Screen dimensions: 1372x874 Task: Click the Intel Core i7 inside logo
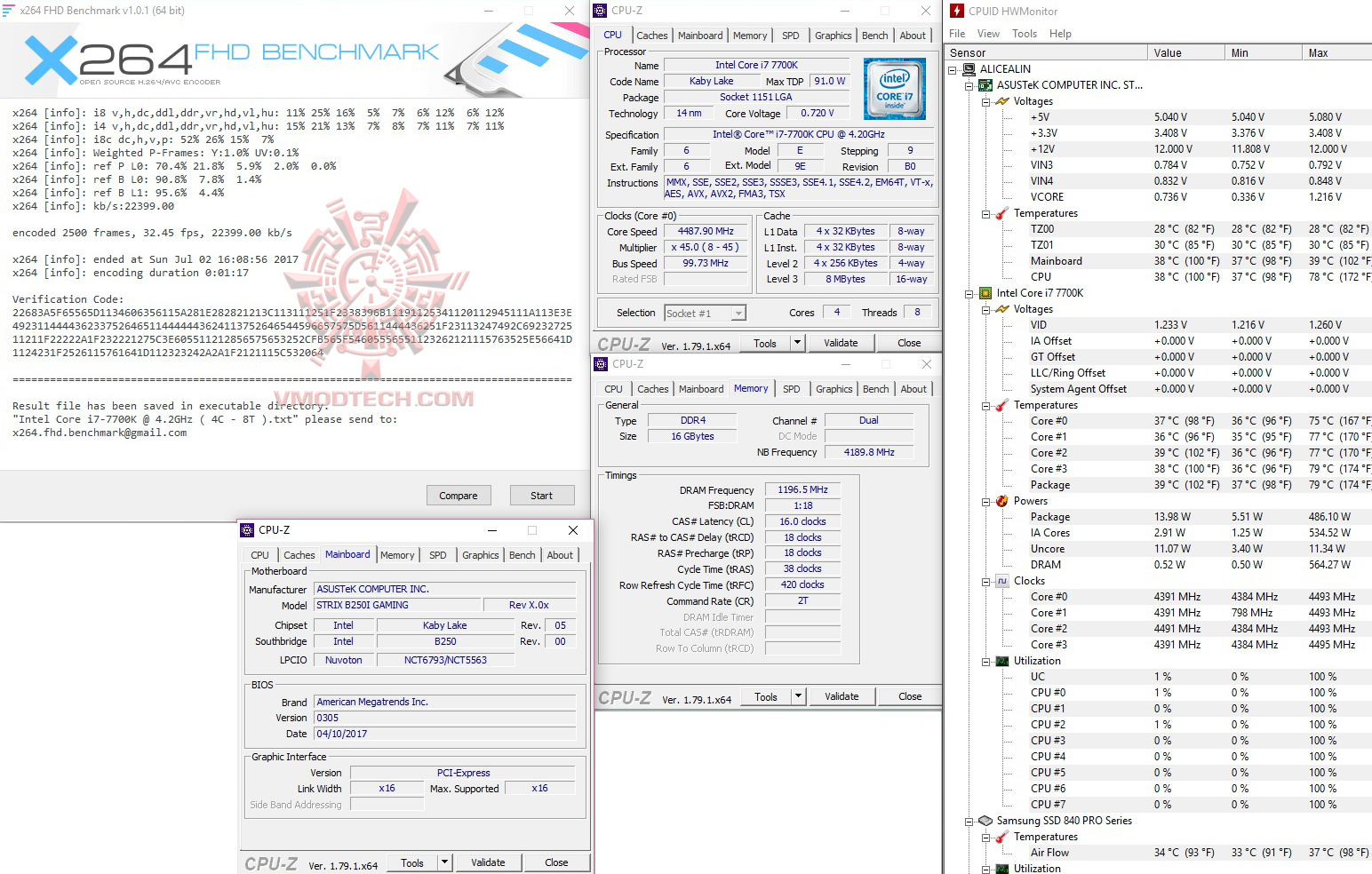click(894, 88)
